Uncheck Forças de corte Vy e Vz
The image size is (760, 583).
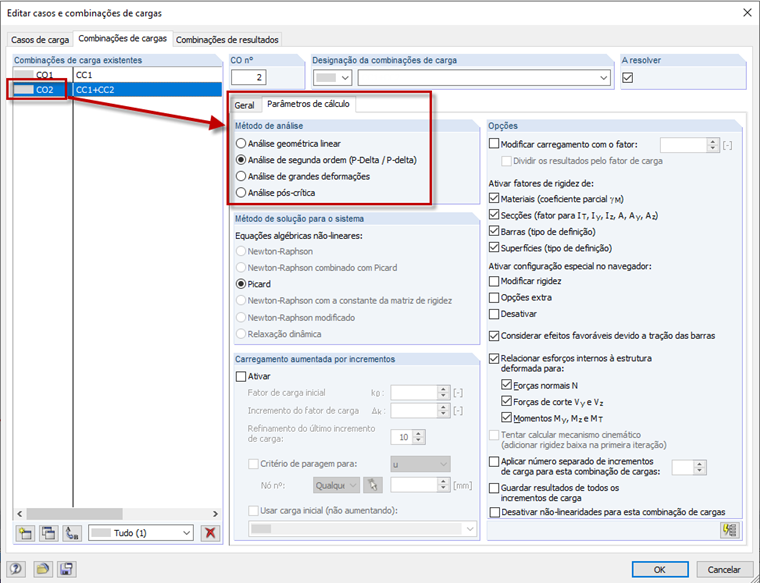click(507, 401)
